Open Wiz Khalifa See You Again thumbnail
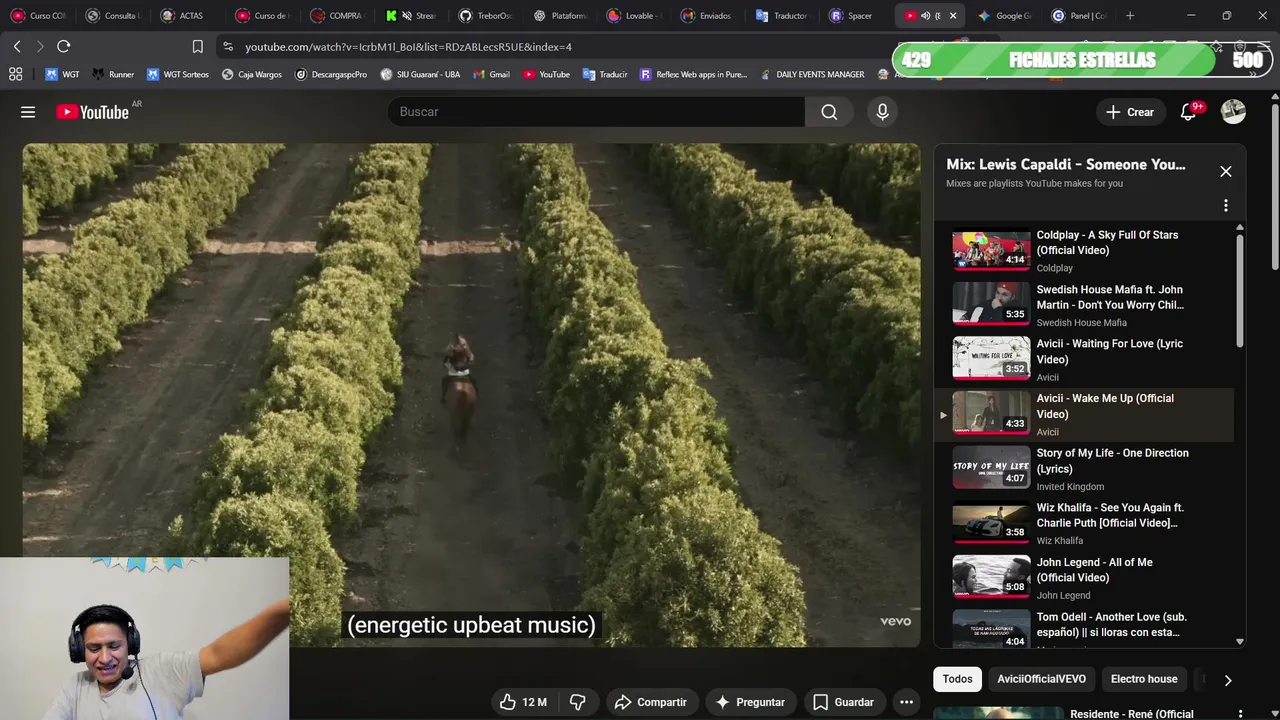1280x720 pixels. coord(991,523)
